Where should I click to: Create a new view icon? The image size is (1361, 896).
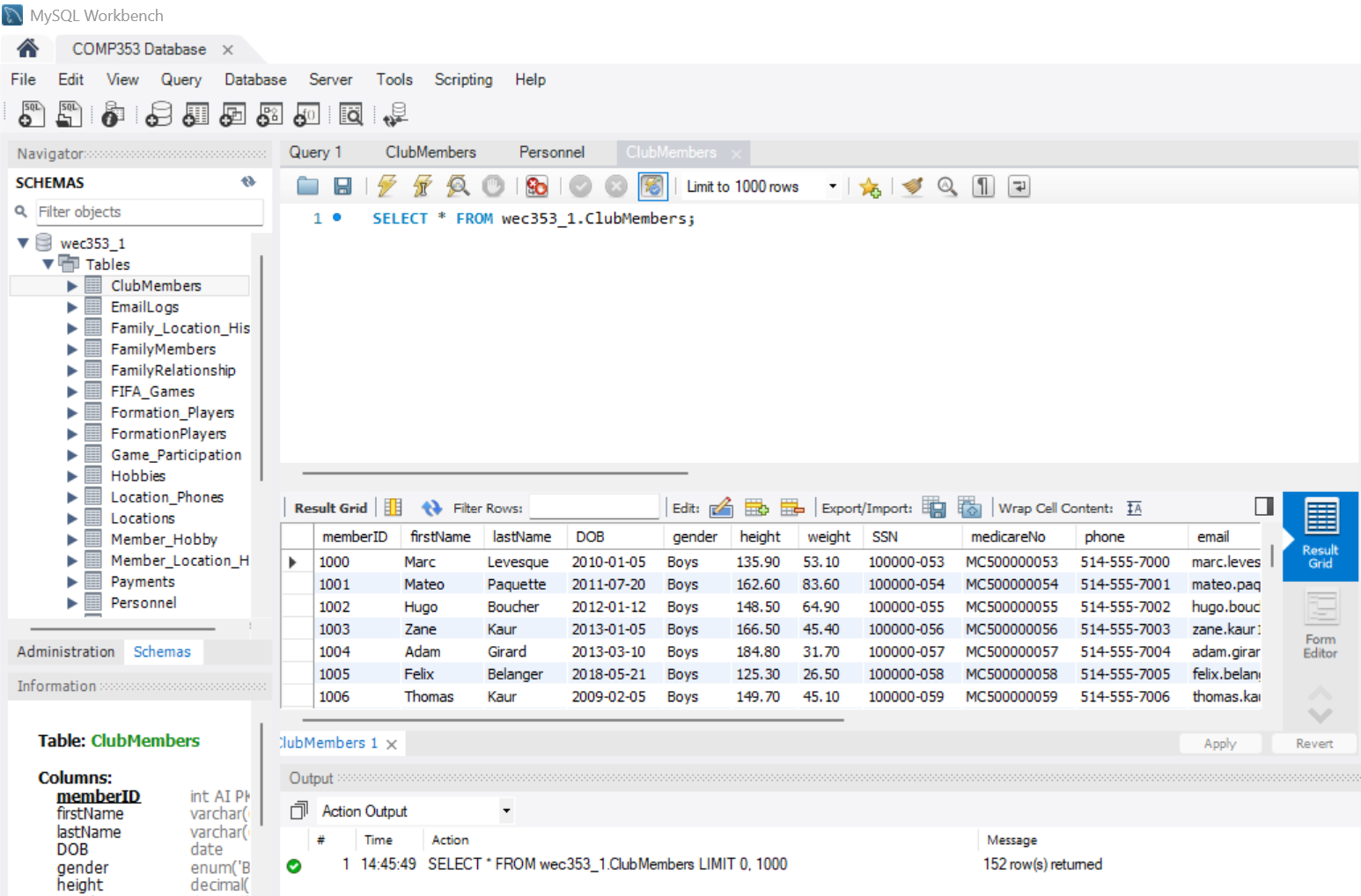pos(232,114)
